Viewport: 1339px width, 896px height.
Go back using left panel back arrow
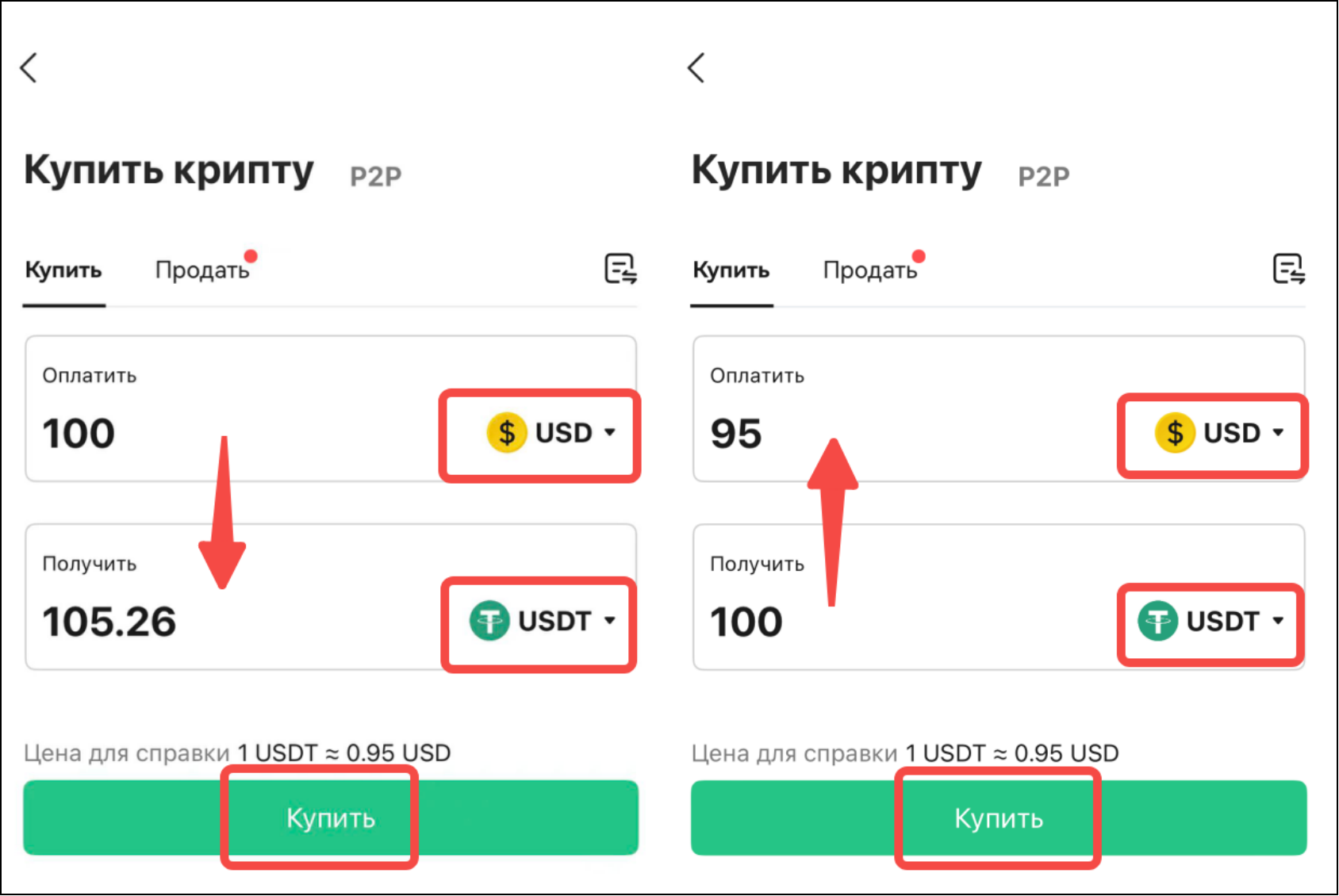click(29, 68)
